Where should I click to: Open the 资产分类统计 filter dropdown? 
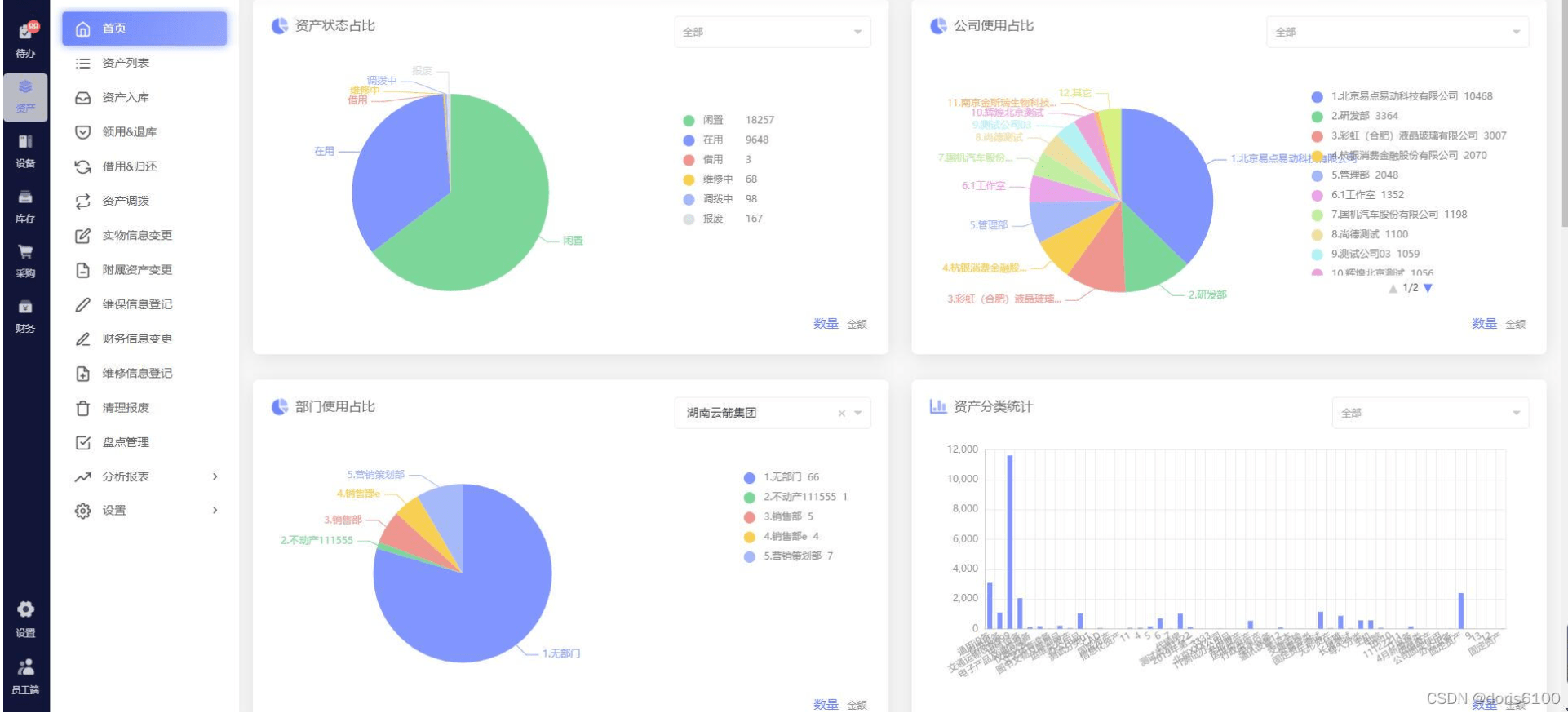click(x=1430, y=413)
